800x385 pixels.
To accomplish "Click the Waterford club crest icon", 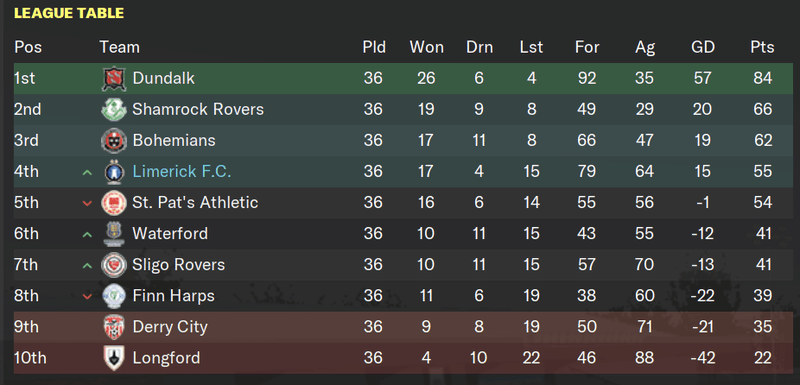I will click(x=114, y=234).
